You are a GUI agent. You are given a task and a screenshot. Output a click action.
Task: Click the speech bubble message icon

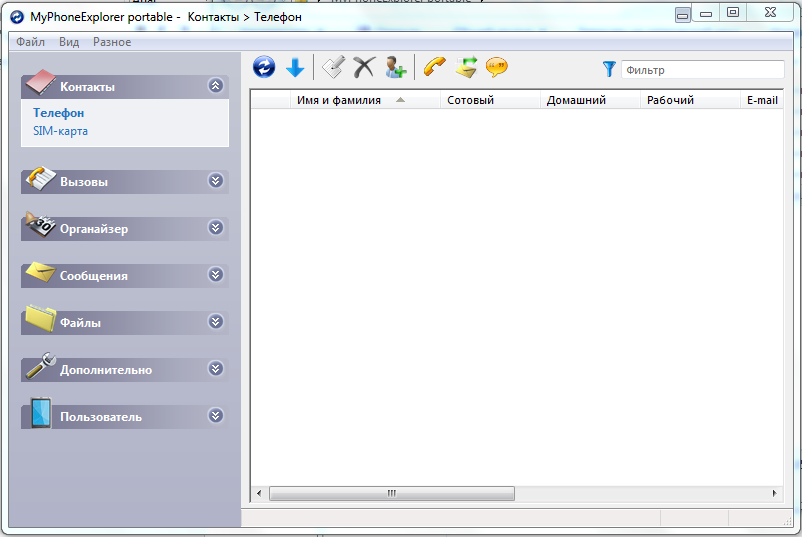point(496,67)
